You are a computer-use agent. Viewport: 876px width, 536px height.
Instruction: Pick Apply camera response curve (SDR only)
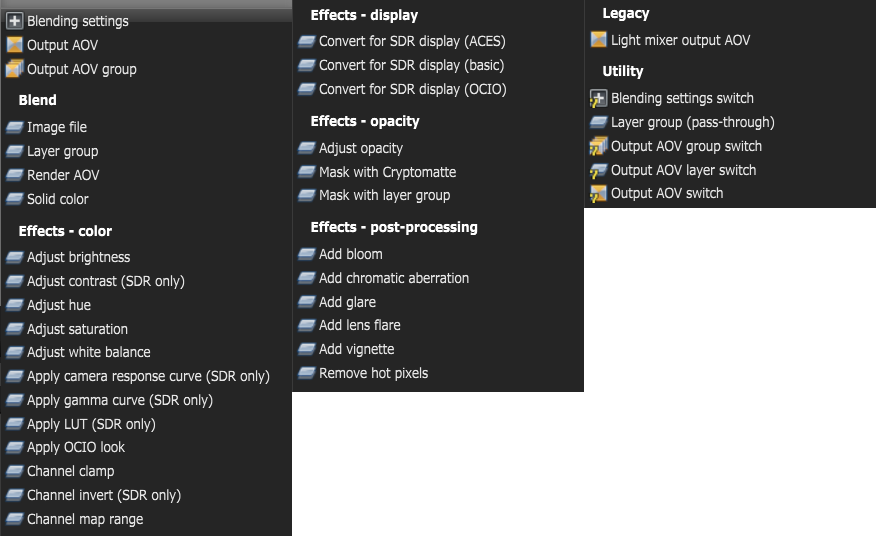[x=148, y=376]
